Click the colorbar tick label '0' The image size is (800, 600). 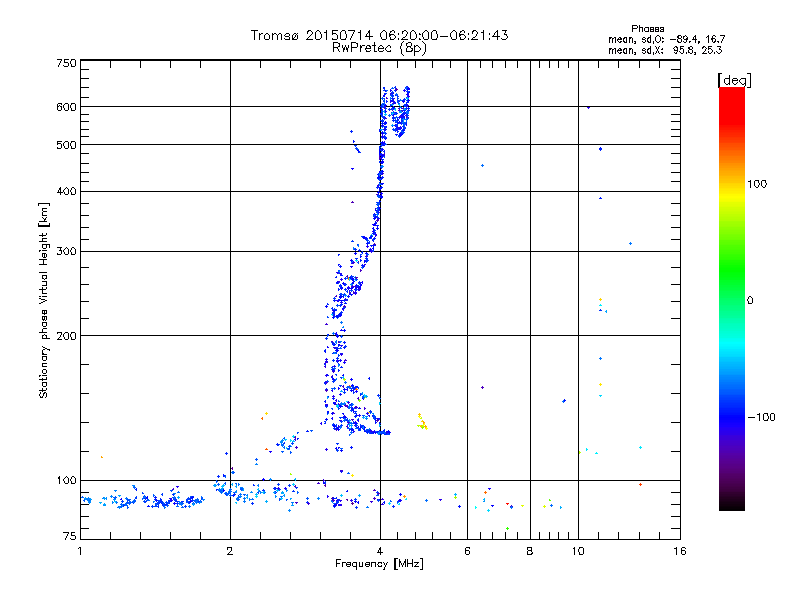pos(750,301)
